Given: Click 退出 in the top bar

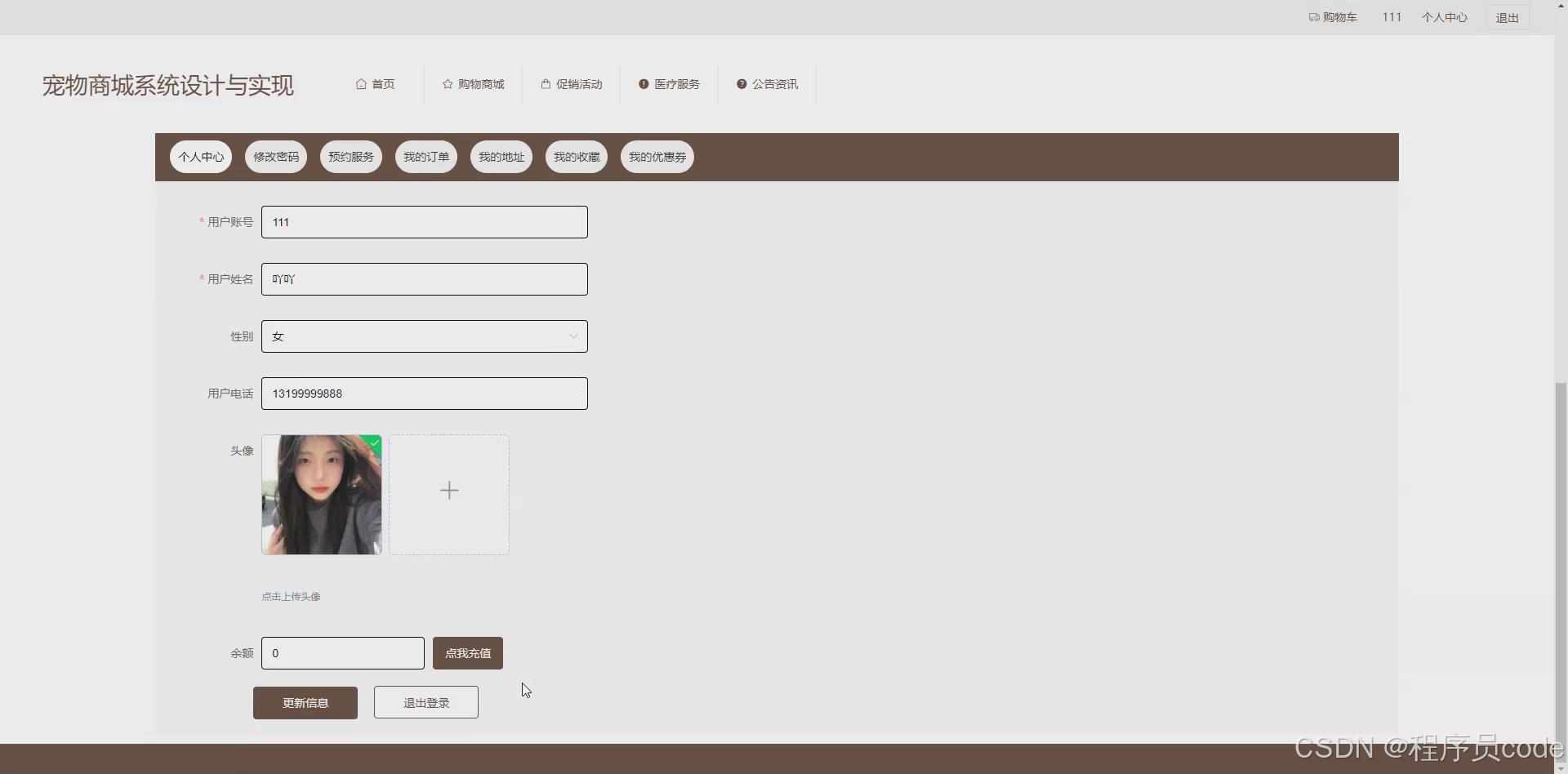Looking at the screenshot, I should pyautogui.click(x=1507, y=17).
